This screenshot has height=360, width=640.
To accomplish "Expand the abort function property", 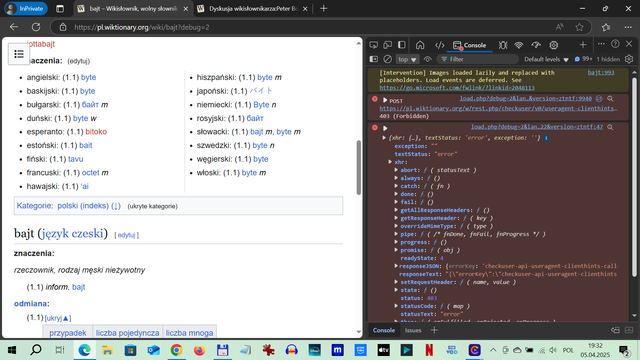I will (x=396, y=170).
